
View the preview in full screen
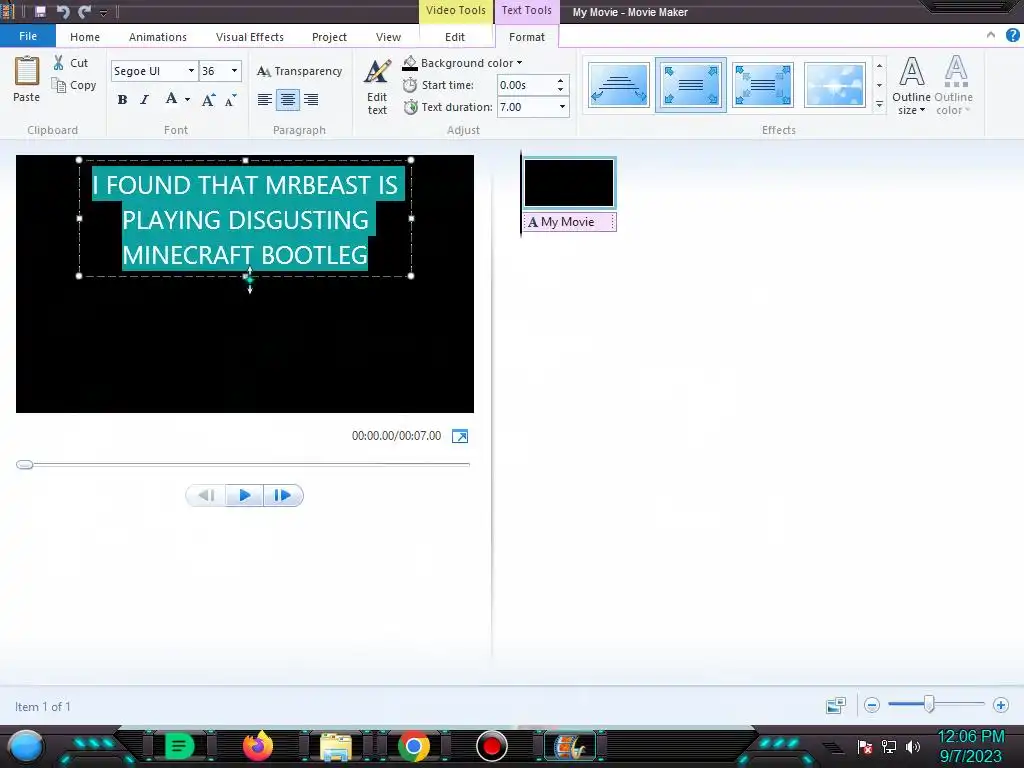pos(460,436)
